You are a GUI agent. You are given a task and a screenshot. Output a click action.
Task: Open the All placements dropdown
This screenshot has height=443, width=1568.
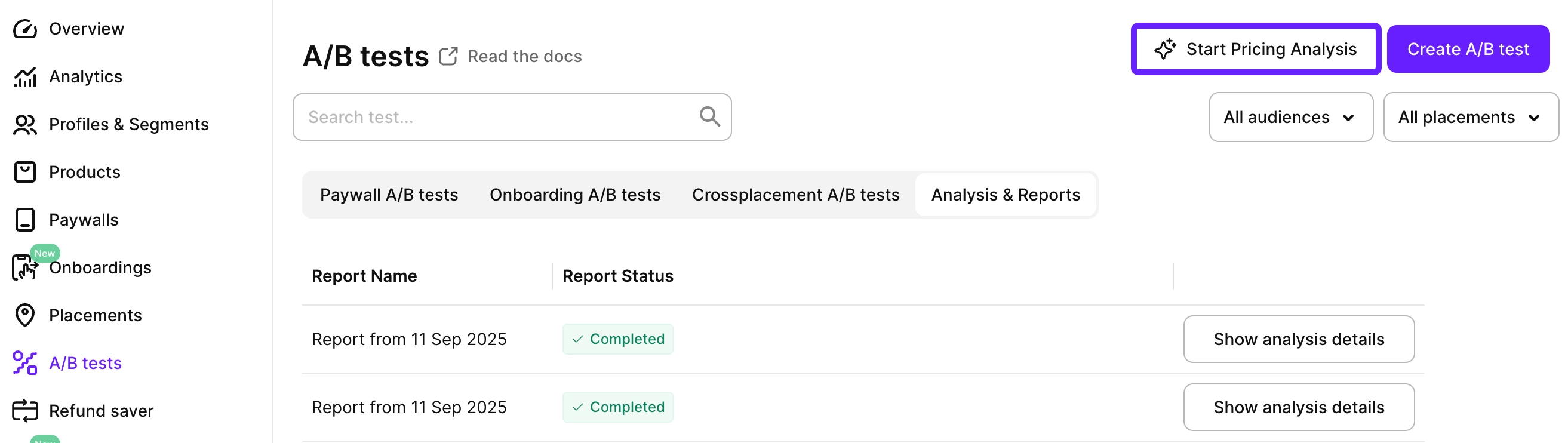[1469, 118]
